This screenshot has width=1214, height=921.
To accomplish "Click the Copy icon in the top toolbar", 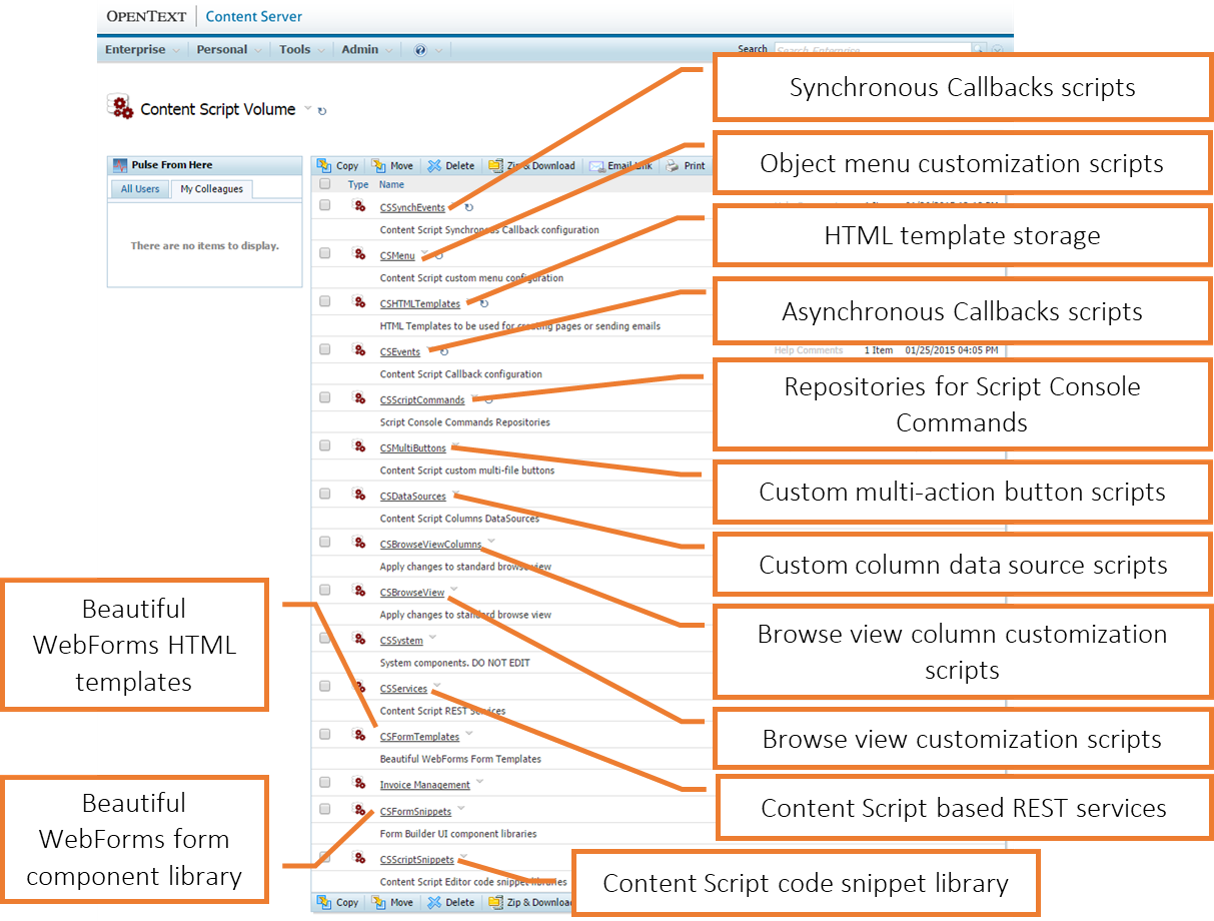I will (325, 166).
